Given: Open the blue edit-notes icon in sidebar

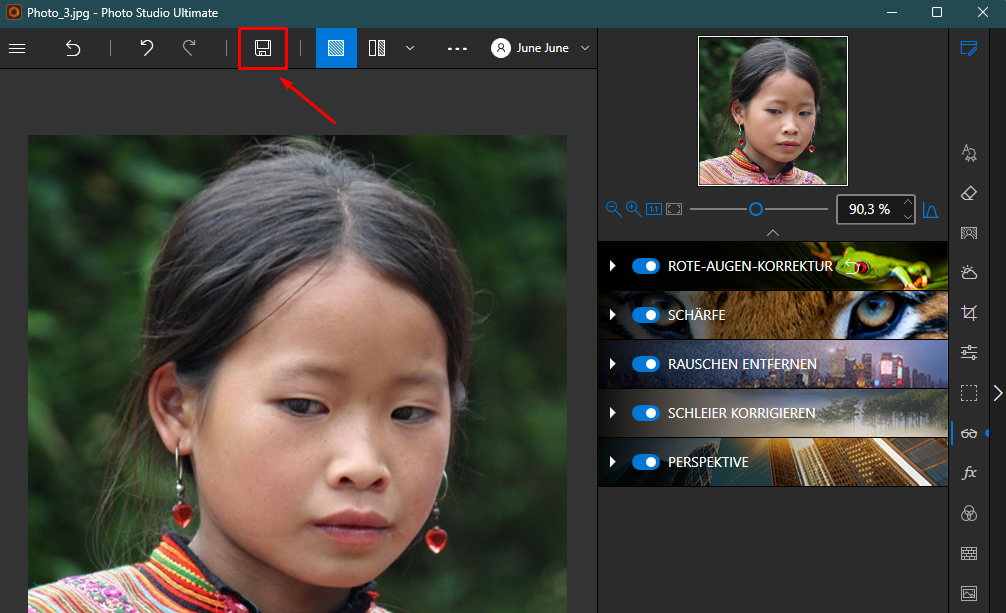Looking at the screenshot, I should pyautogui.click(x=969, y=48).
